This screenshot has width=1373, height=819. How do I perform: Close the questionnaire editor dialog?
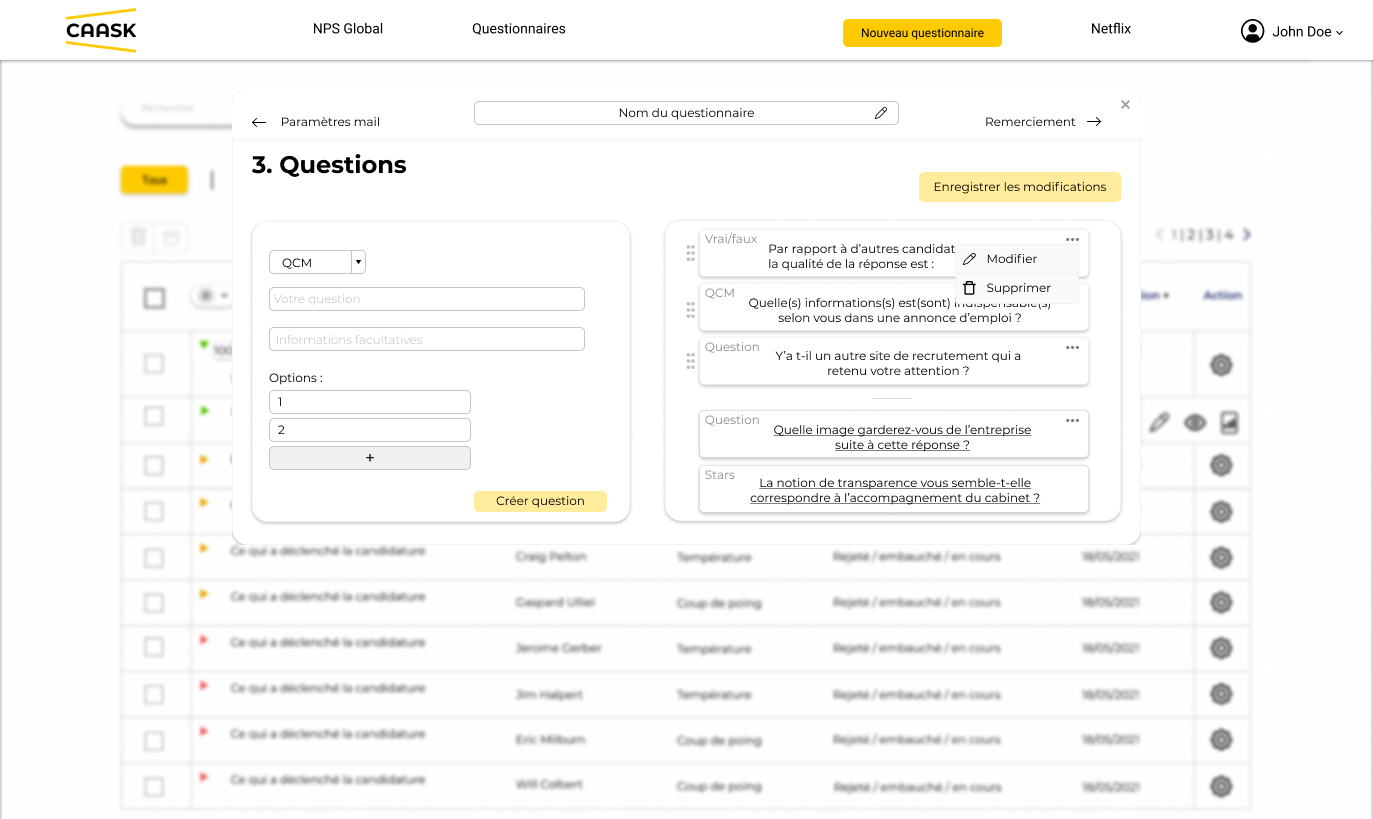pos(1125,104)
